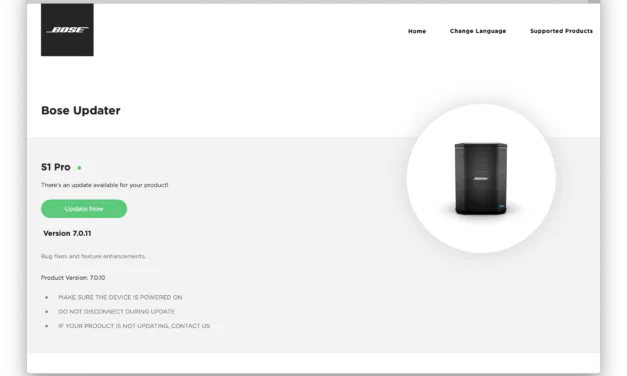The width and height of the screenshot is (627, 376).
Task: Click the S1 Pro speaker image
Action: [x=481, y=178]
